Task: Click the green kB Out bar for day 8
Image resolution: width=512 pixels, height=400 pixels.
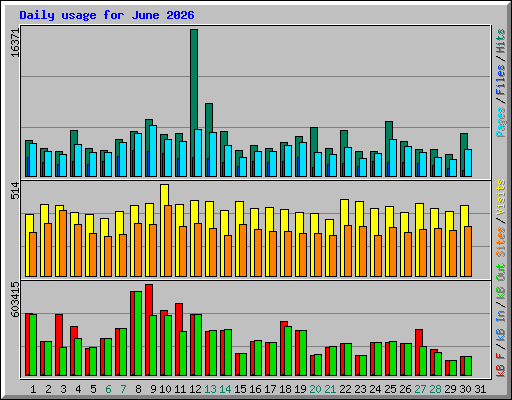Action: click(138, 333)
